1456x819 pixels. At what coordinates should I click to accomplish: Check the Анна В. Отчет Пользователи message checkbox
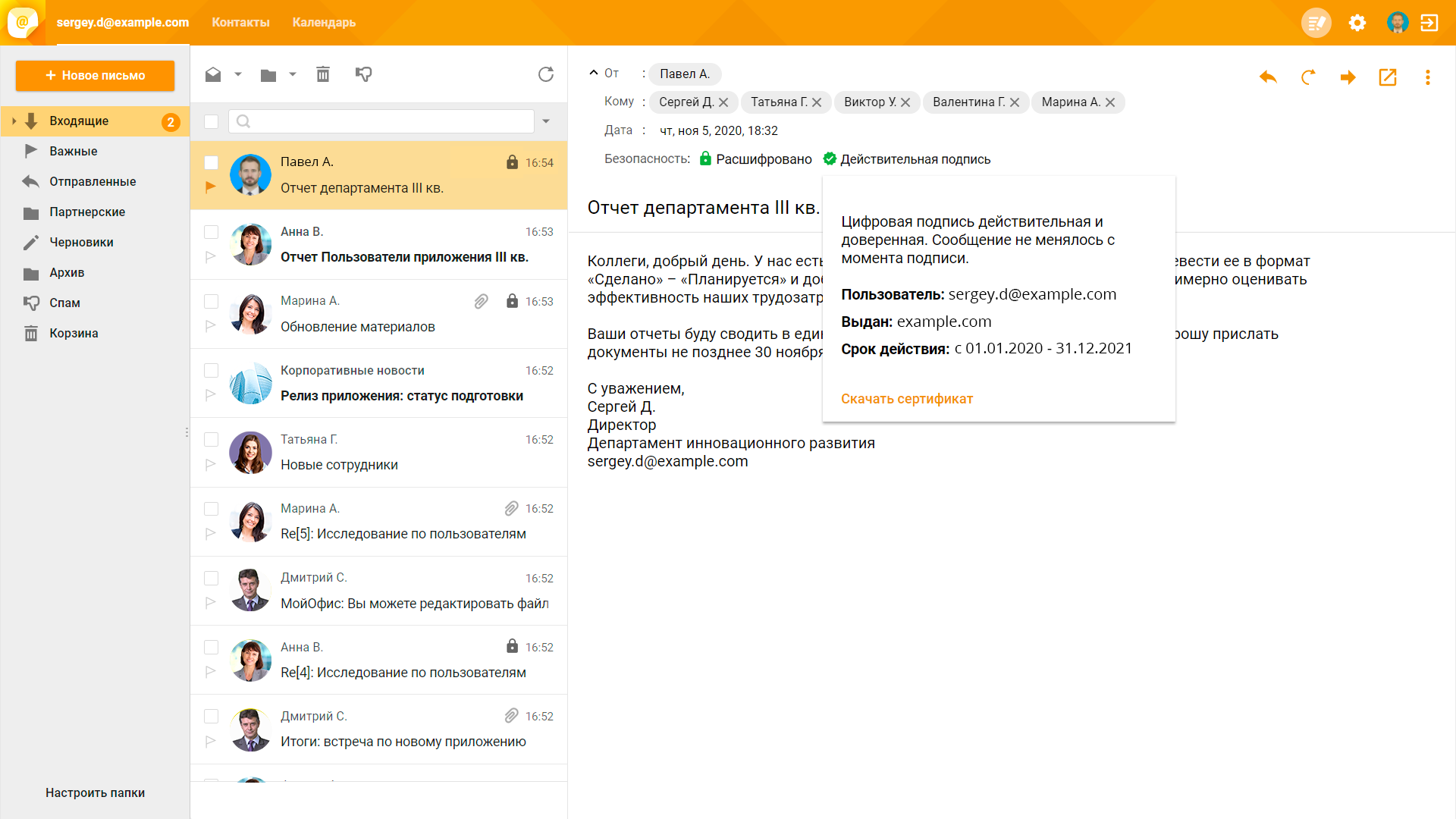point(212,232)
